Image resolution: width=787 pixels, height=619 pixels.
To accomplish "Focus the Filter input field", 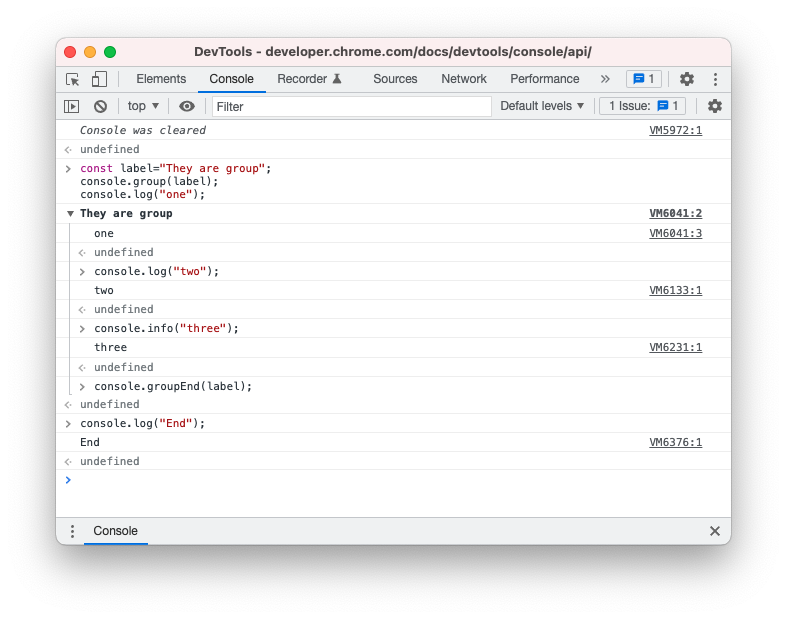I will pyautogui.click(x=351, y=106).
